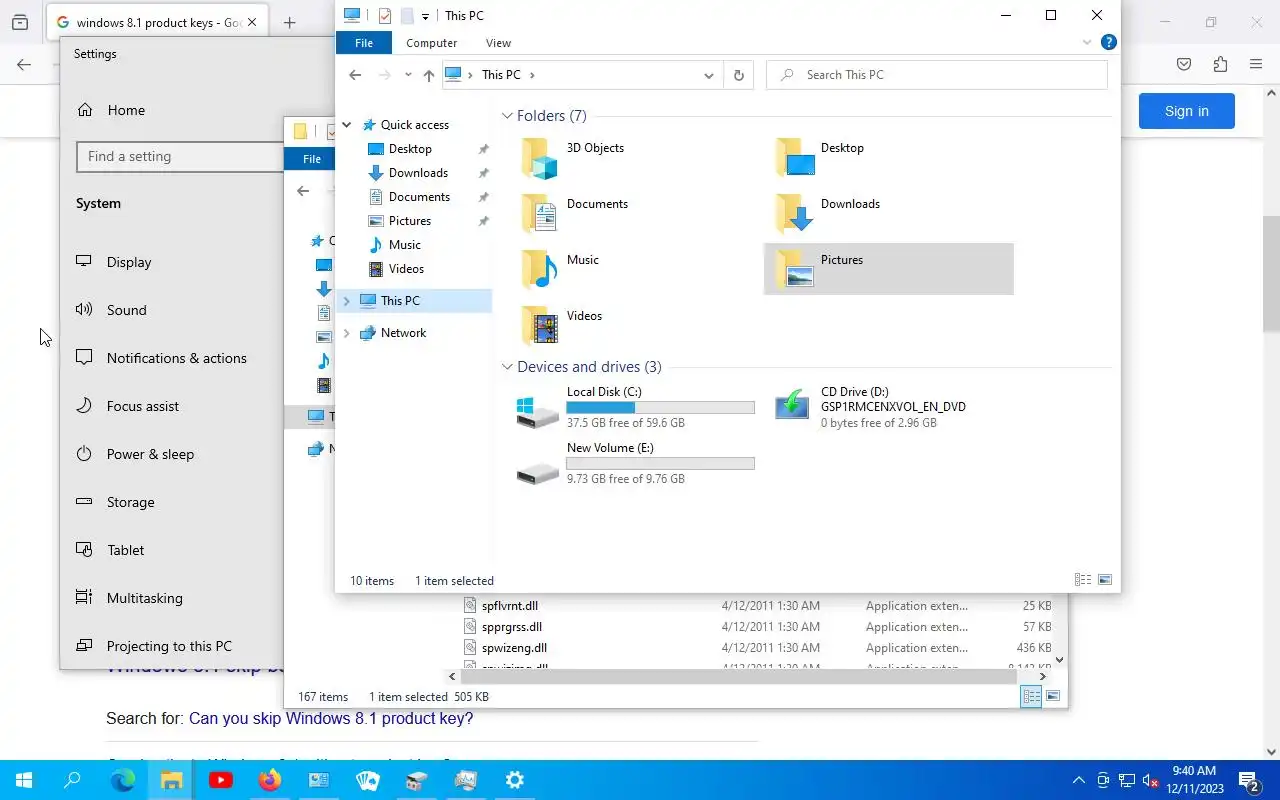Image resolution: width=1280 pixels, height=800 pixels.
Task: Open Firefox extensions puzzle icon
Action: pos(1220,64)
